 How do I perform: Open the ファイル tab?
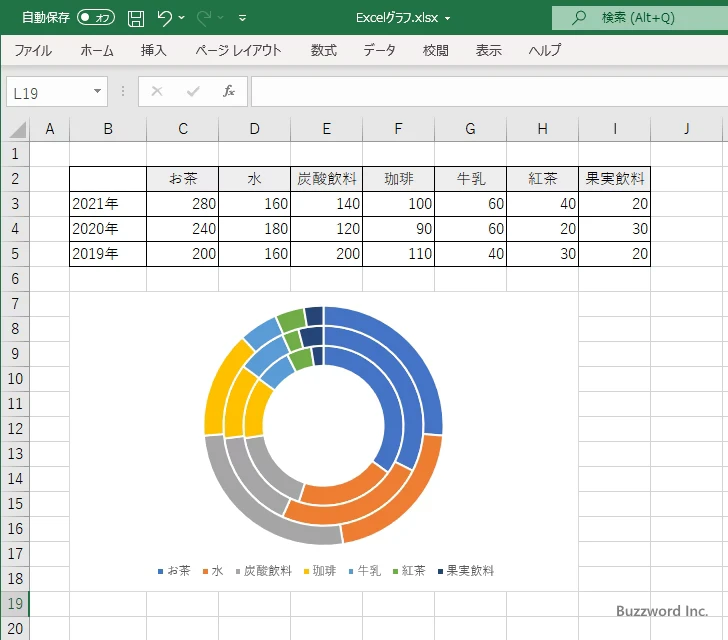click(x=33, y=50)
